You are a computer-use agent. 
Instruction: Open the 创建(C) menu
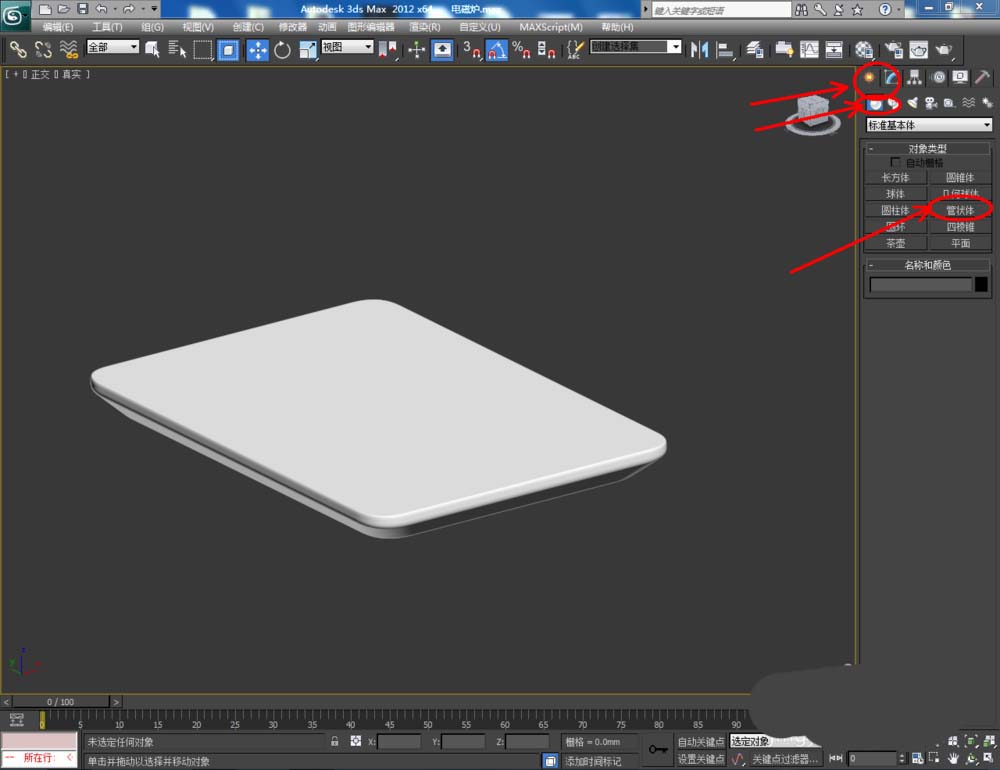[248, 27]
